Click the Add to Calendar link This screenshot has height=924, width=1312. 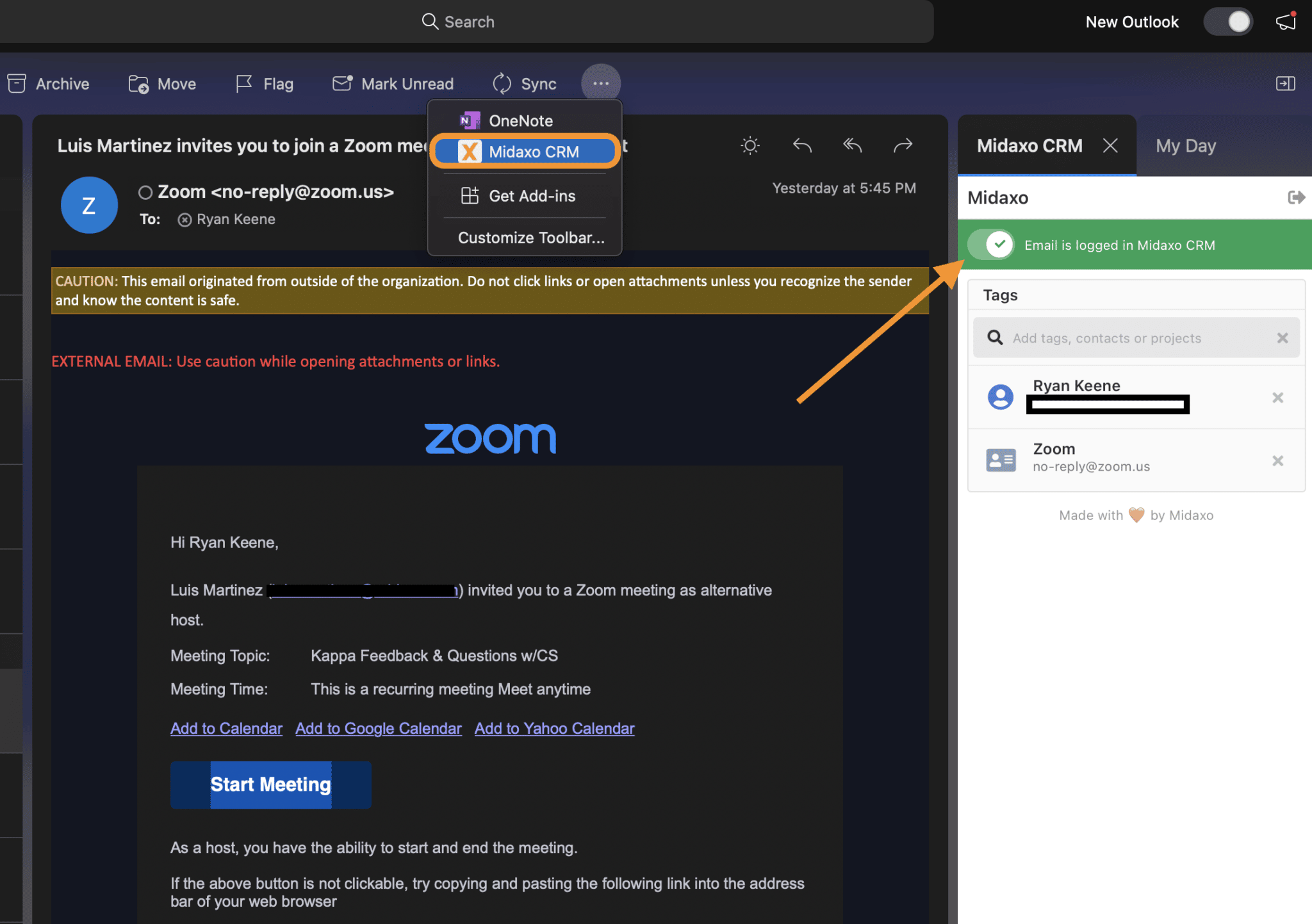pos(226,729)
